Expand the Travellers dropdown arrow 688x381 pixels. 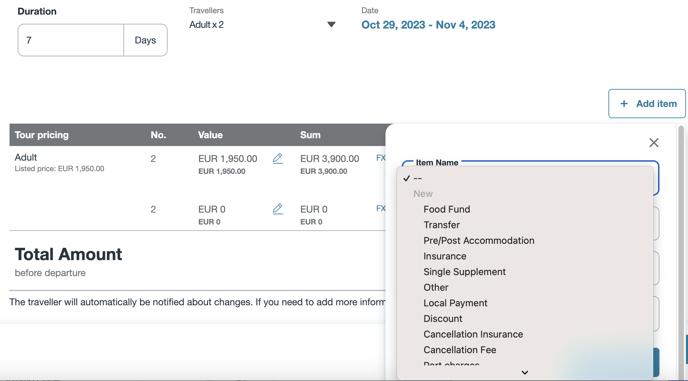[x=331, y=25]
